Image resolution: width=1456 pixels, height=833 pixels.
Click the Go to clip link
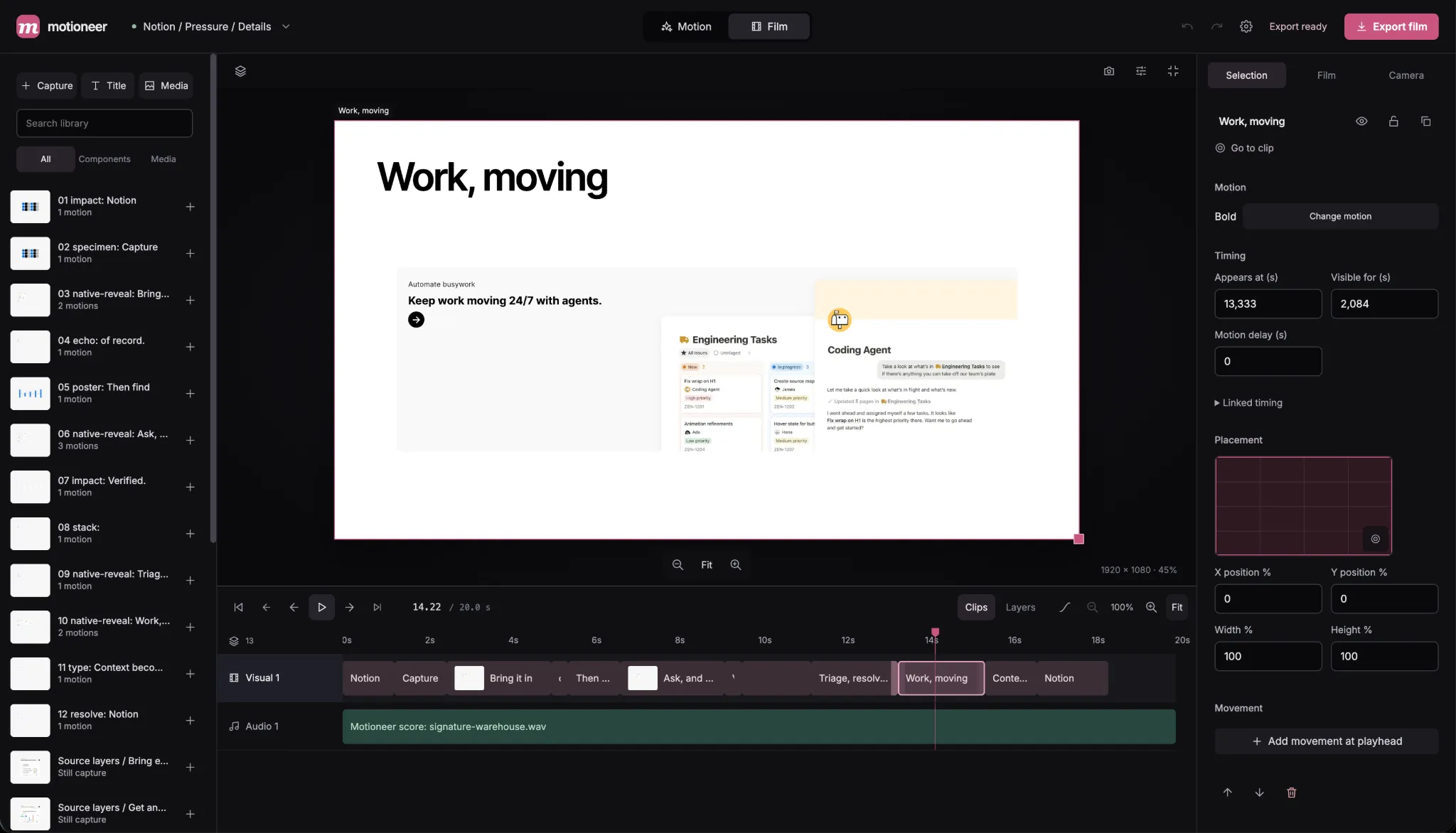(x=1245, y=148)
